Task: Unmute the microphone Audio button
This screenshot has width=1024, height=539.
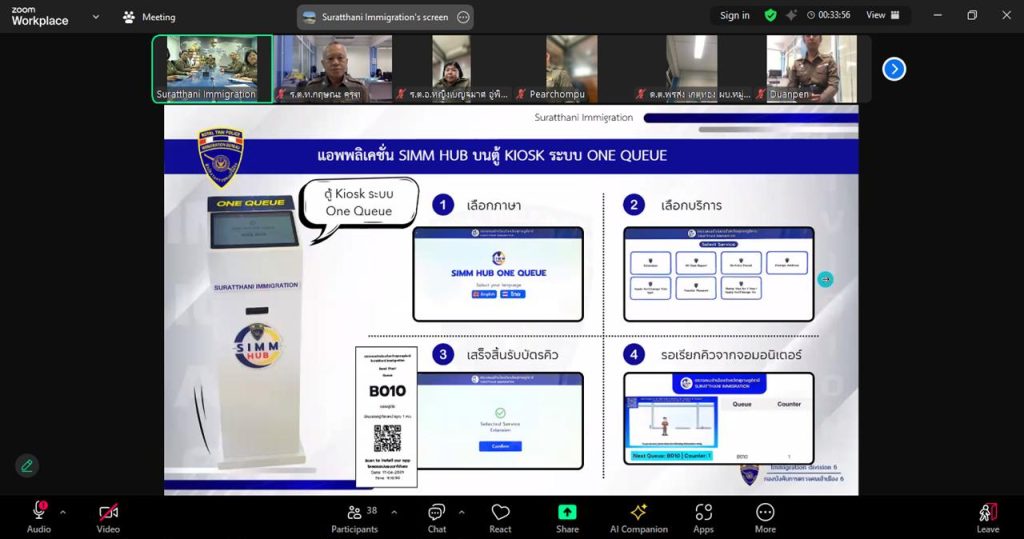Action: pyautogui.click(x=39, y=515)
